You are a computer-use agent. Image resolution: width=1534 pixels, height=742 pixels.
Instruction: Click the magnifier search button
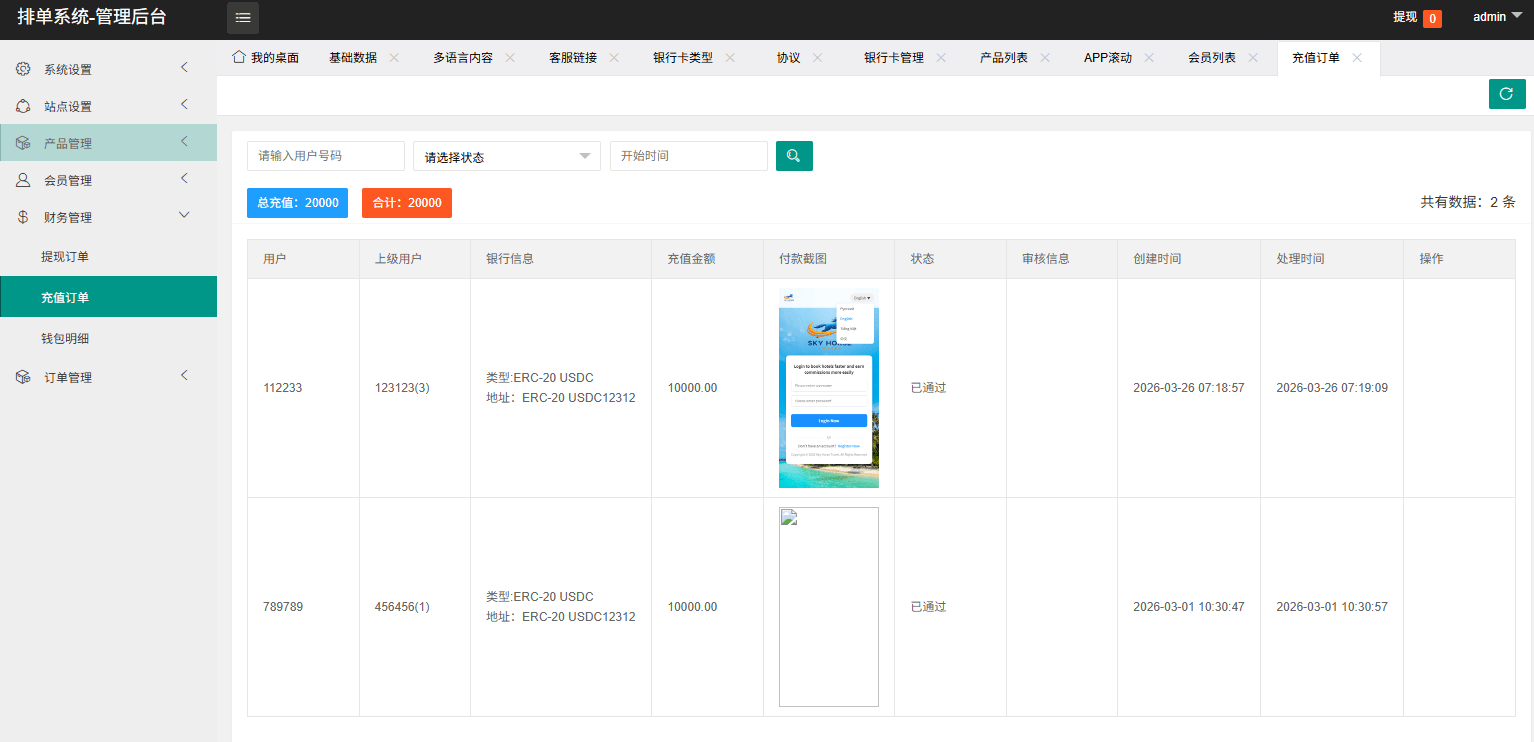click(794, 156)
